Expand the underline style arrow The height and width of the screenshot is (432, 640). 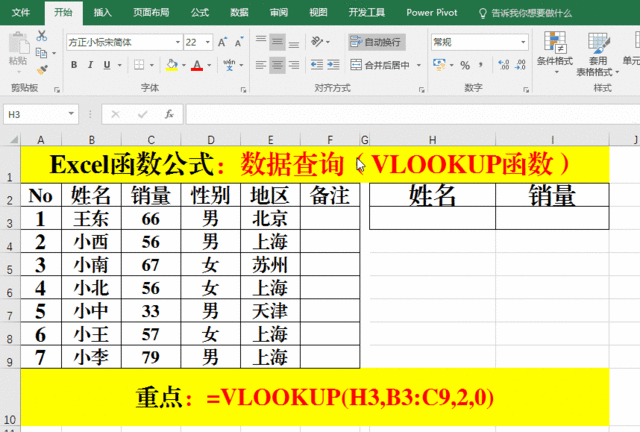[x=120, y=65]
